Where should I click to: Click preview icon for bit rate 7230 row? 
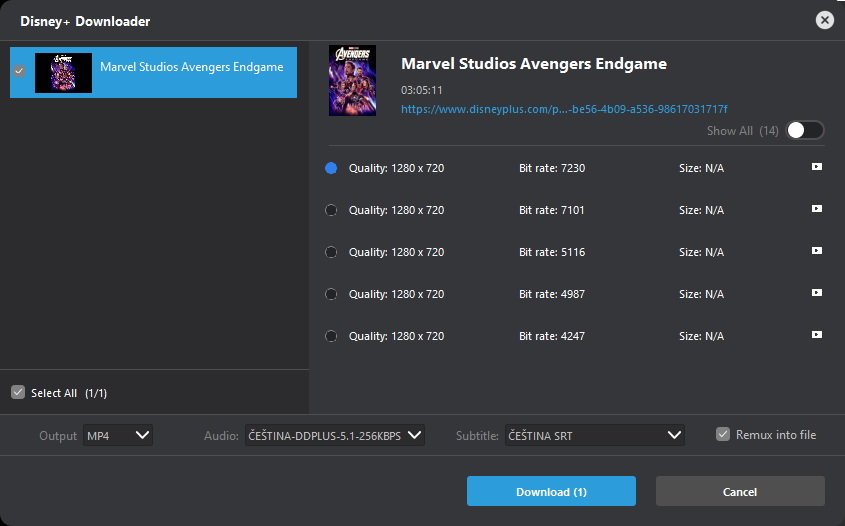click(817, 167)
